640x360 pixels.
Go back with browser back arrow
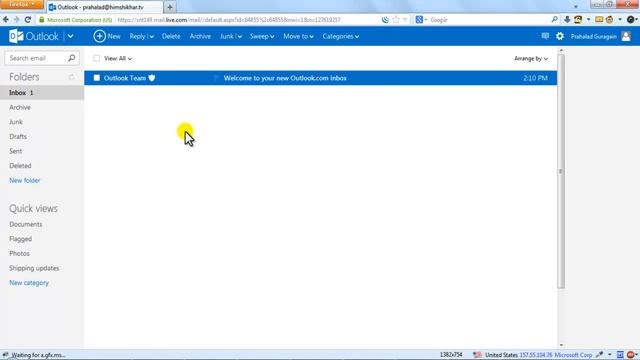coord(6,20)
